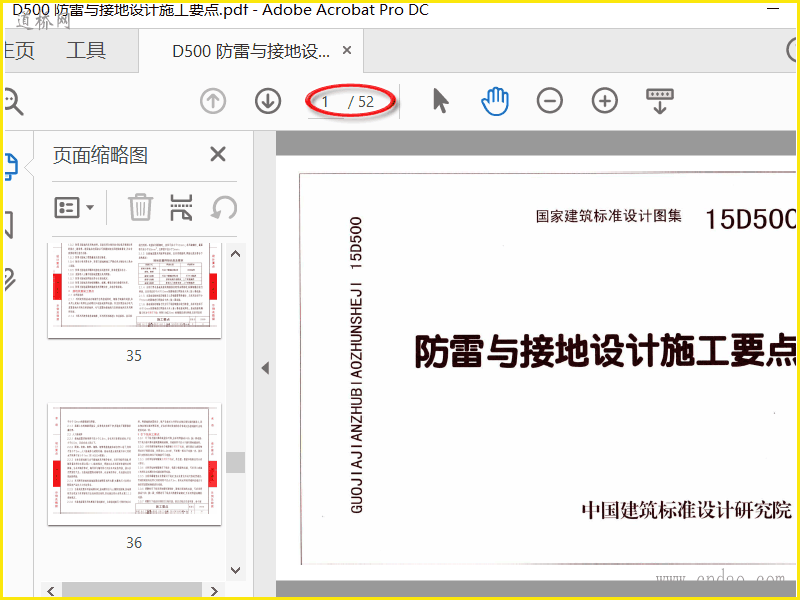Click thumbnail panel vertical scrollbar handle
The height and width of the screenshot is (600, 800).
pyautogui.click(x=235, y=462)
